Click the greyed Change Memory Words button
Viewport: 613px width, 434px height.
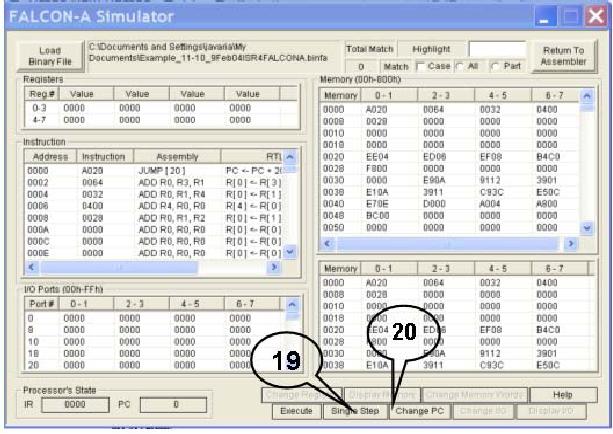pyautogui.click(x=474, y=395)
